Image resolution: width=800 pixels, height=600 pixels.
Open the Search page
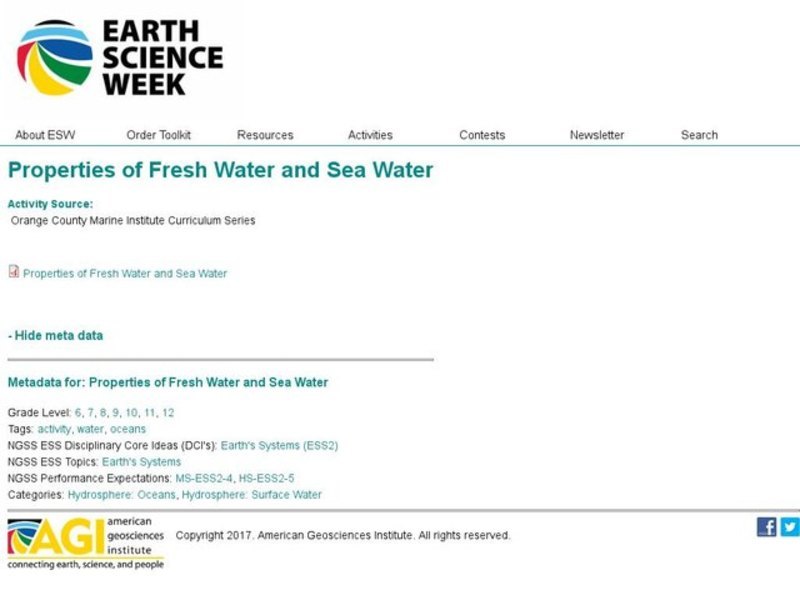(x=699, y=134)
